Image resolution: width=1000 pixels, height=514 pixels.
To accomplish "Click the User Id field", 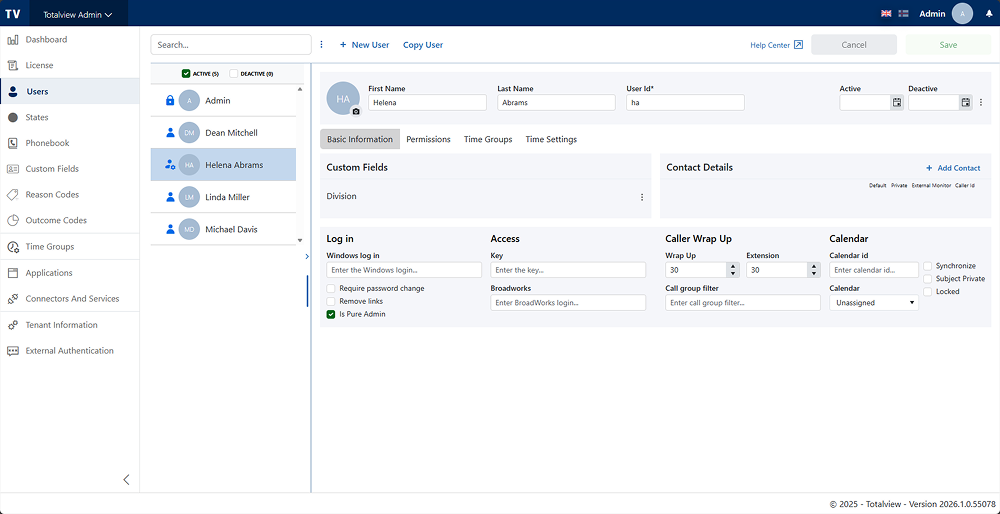I will click(x=685, y=103).
